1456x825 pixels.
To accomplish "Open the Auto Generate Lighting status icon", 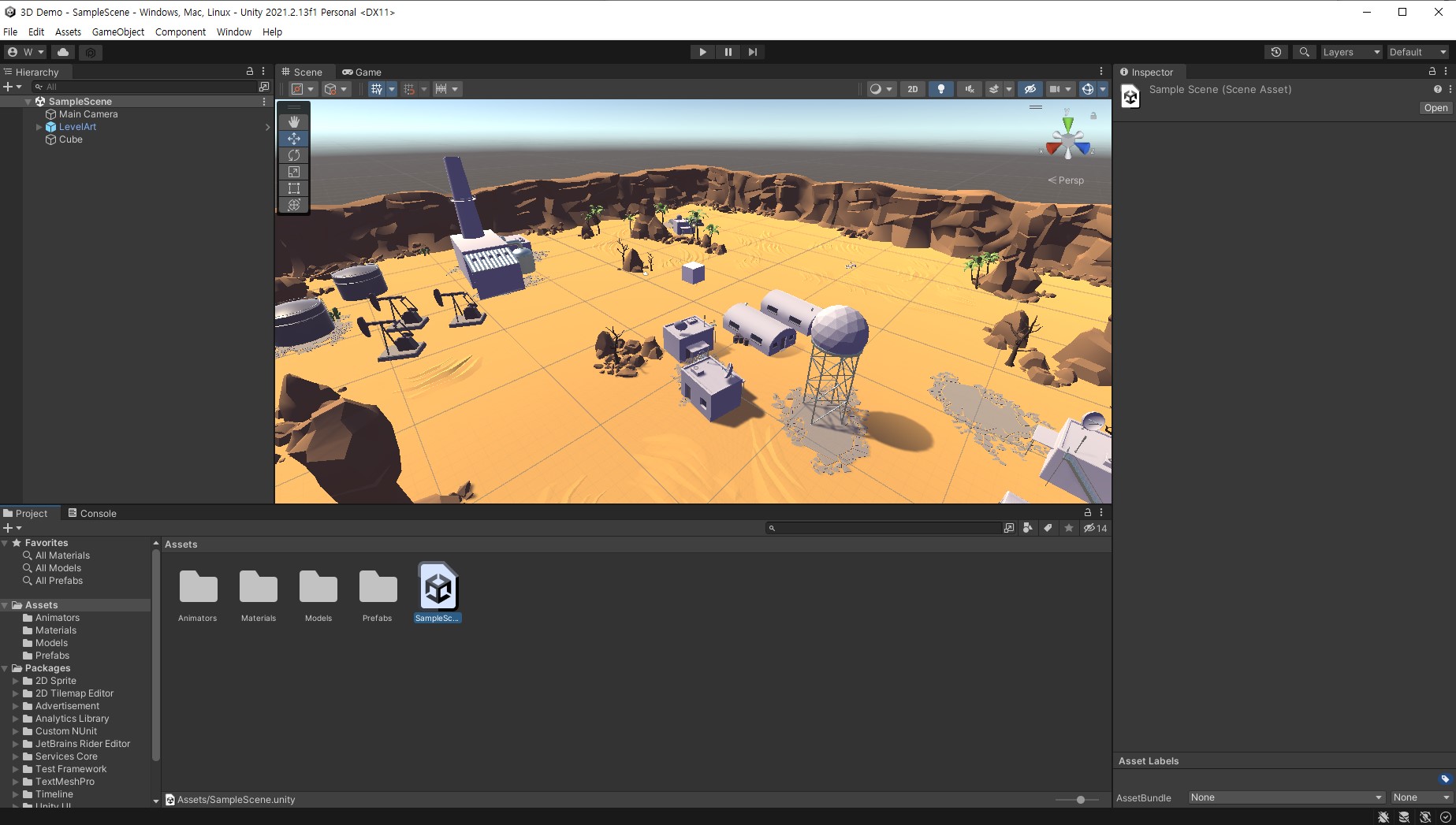I will 1424,816.
